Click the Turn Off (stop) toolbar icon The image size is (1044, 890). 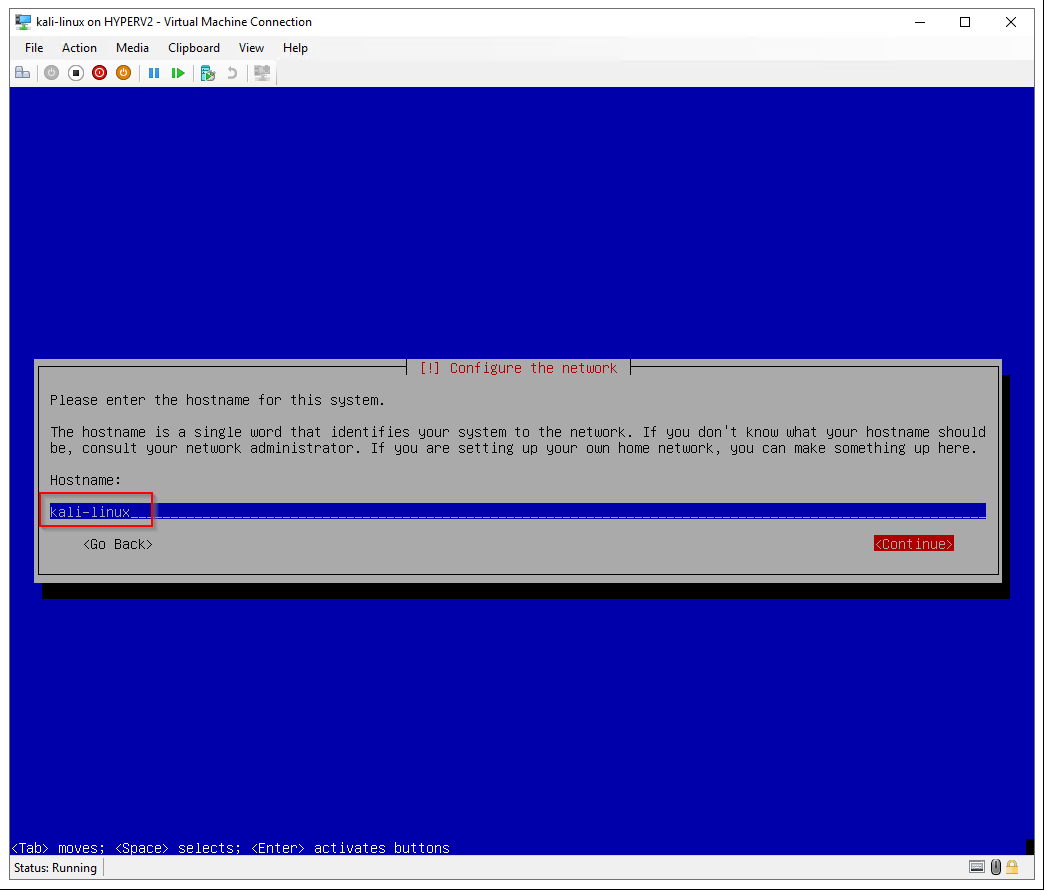point(75,73)
